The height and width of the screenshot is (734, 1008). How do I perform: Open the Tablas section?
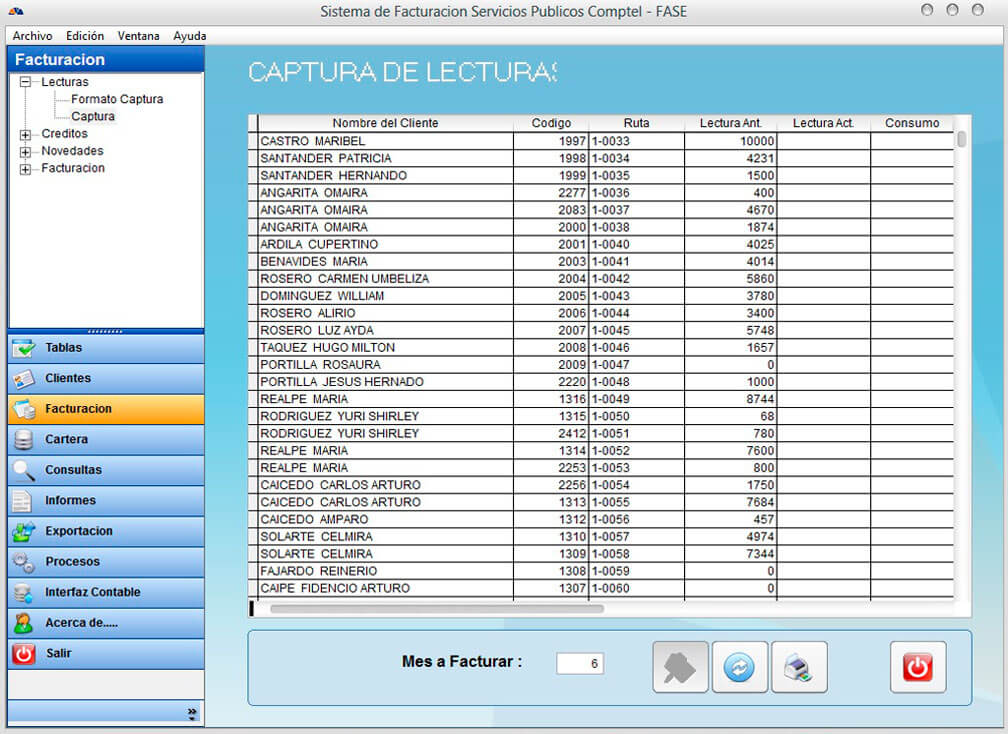[x=106, y=348]
